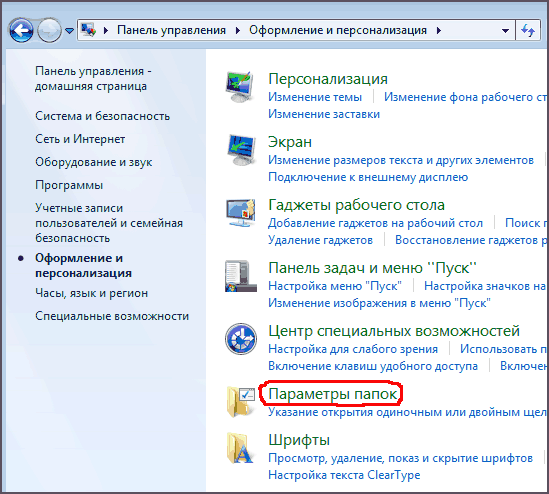Open 'Восстановление гаджетов' link

coord(471,240)
